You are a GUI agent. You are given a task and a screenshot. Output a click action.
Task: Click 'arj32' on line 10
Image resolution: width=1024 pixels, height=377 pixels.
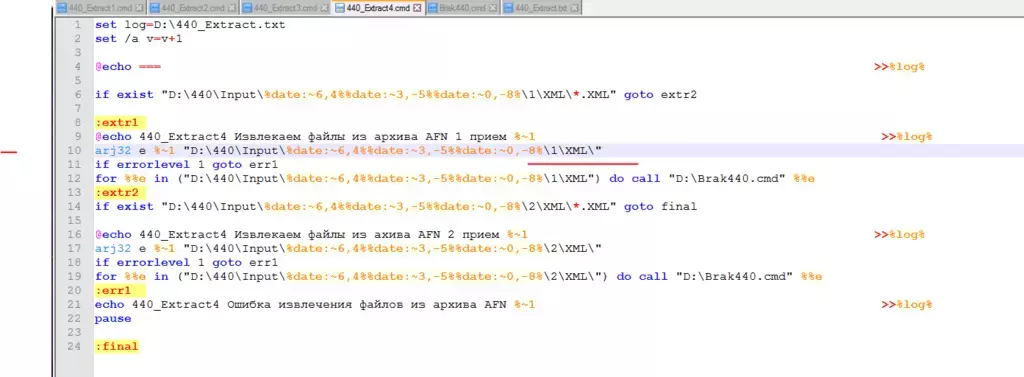pyautogui.click(x=112, y=151)
